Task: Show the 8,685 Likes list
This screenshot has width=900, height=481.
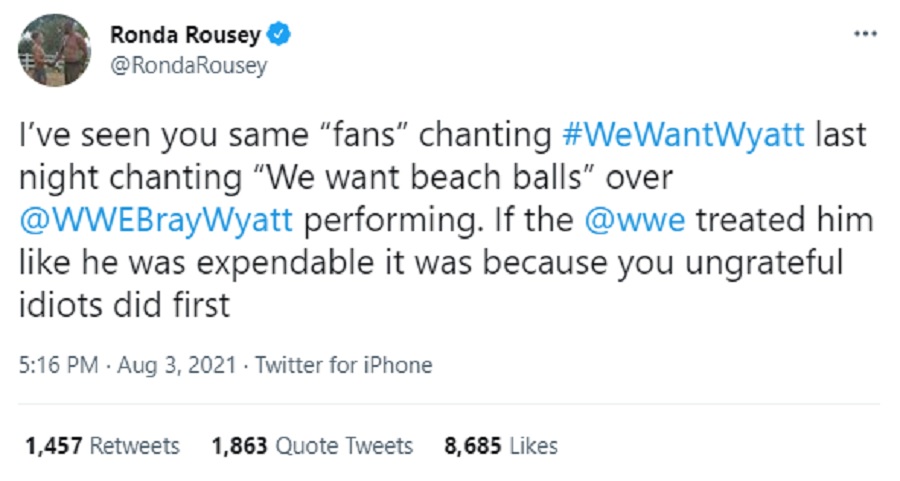Action: 500,445
